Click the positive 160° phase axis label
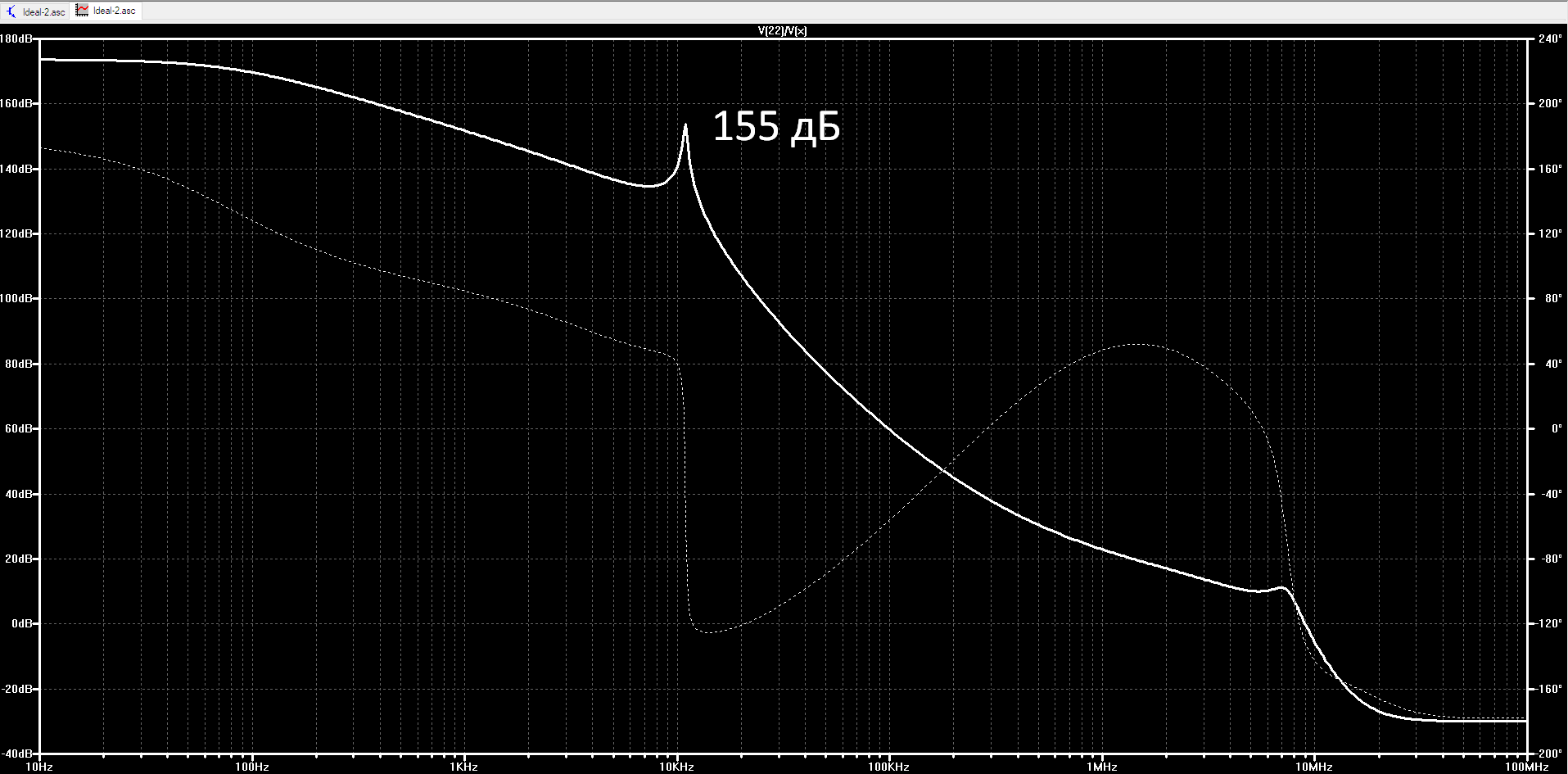1568x774 pixels. pos(1549,169)
